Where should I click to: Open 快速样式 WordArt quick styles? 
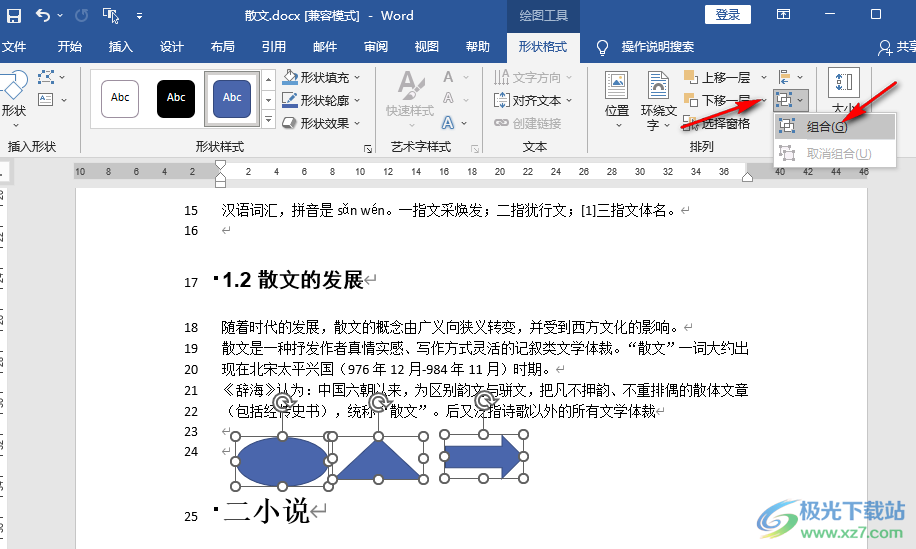click(x=410, y=101)
